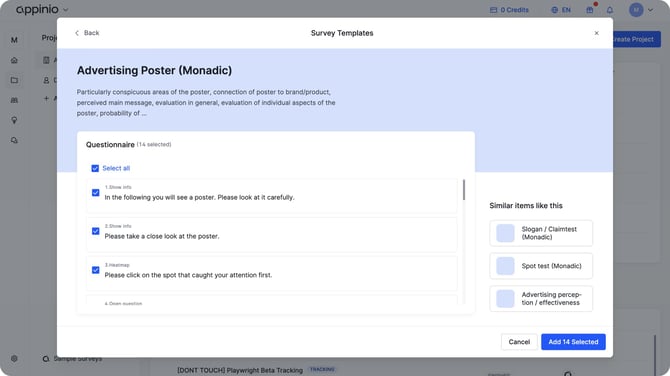Click the 0 Credits label
Image resolution: width=670 pixels, height=376 pixels.
pos(514,10)
